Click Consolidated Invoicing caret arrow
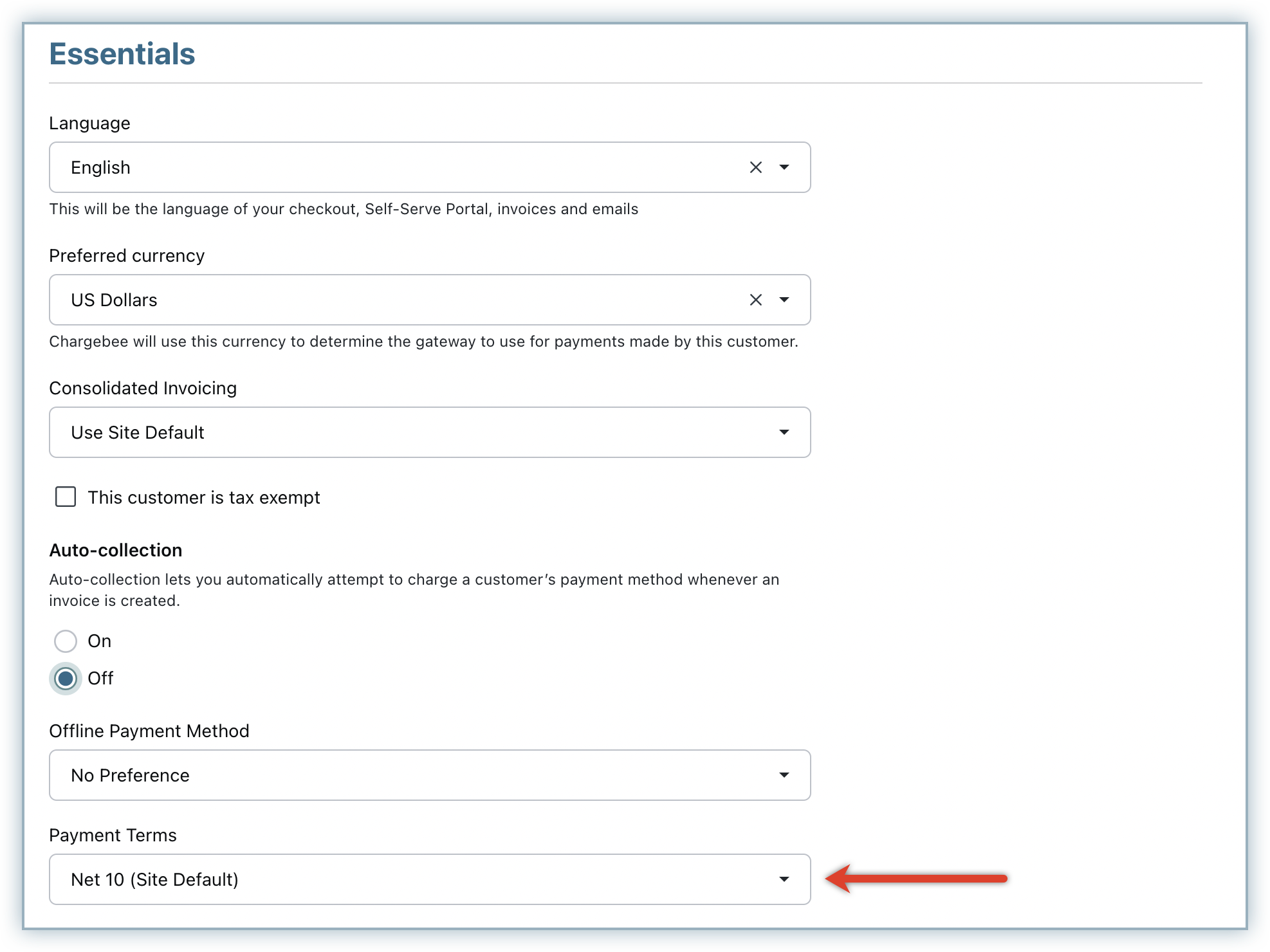The image size is (1270, 952). 784,432
